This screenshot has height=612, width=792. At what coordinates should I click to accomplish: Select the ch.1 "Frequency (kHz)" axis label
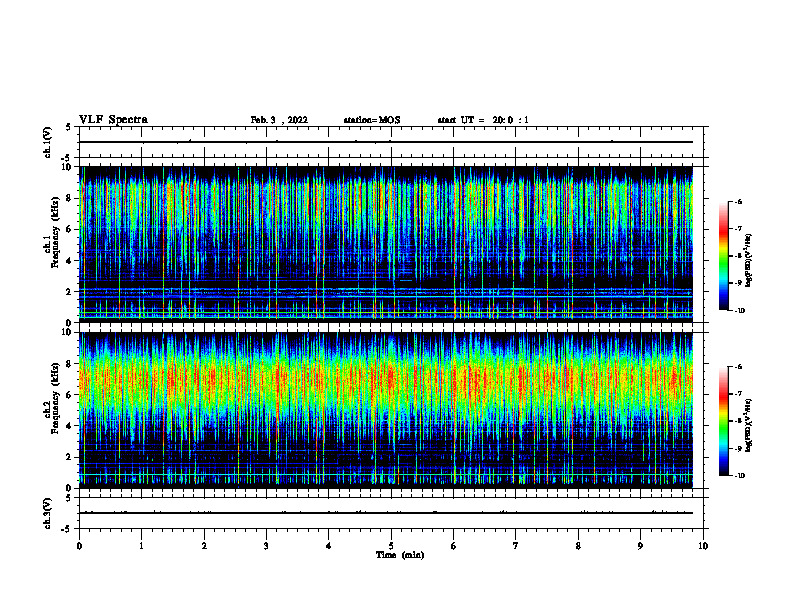[x=55, y=232]
